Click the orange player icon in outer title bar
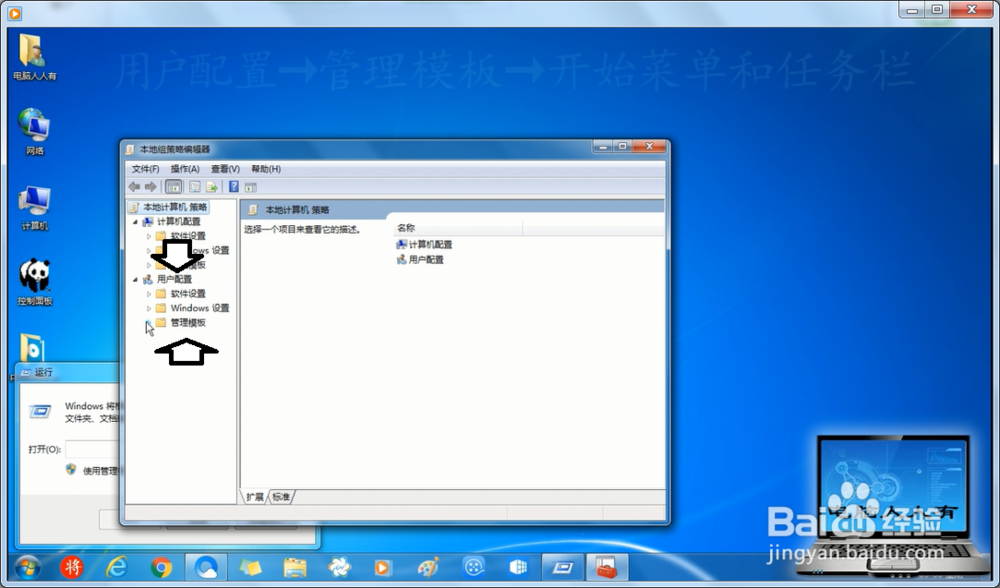Screen dimensions: 1000x588 [14, 13]
